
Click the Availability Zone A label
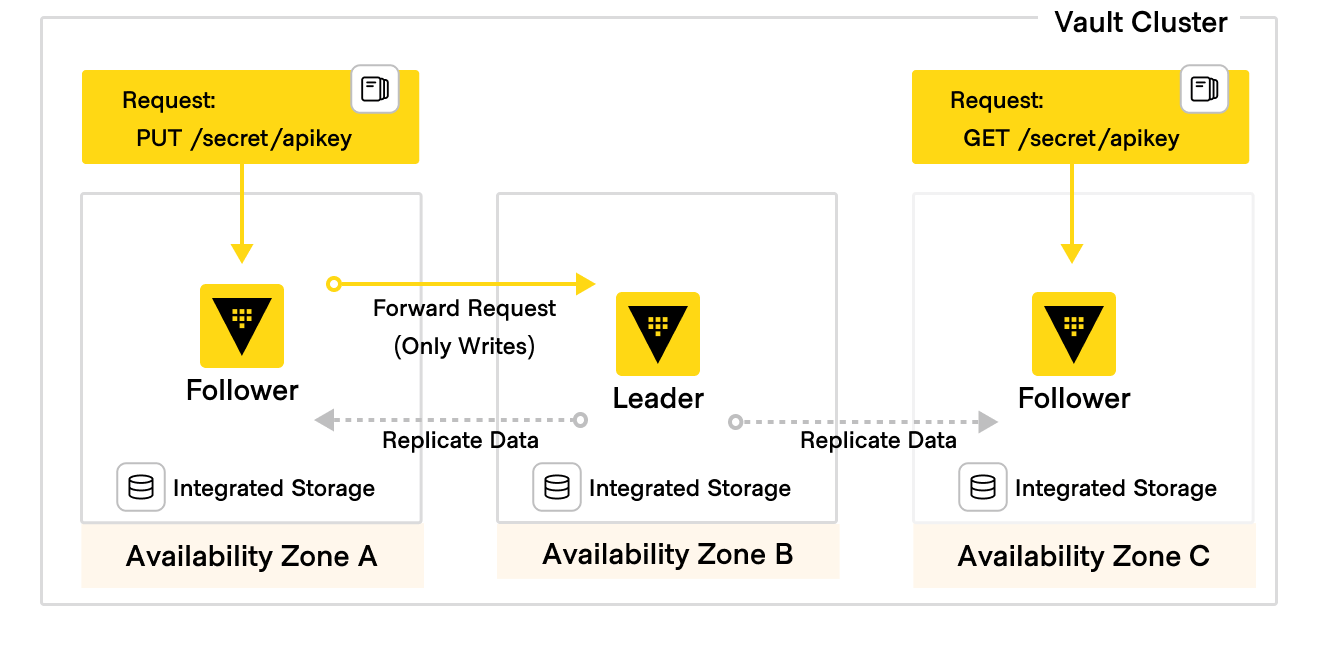(x=251, y=556)
